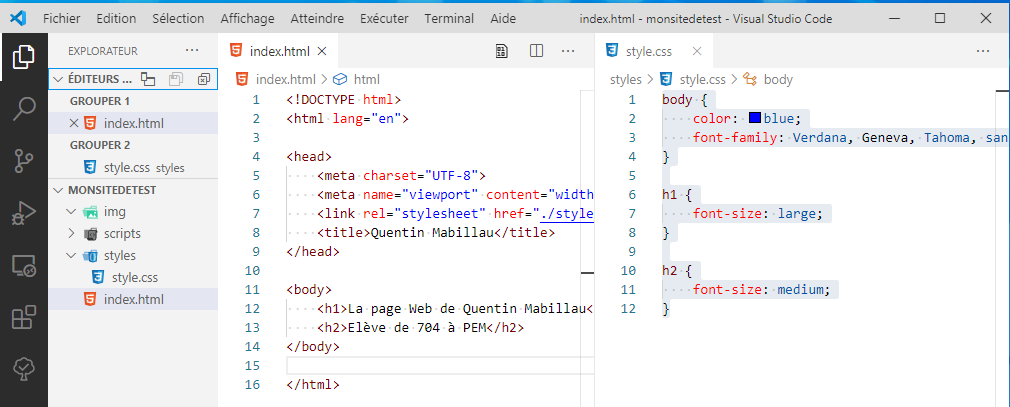Collapse the styles folder
This screenshot has width=1010, height=407.
(x=70, y=256)
